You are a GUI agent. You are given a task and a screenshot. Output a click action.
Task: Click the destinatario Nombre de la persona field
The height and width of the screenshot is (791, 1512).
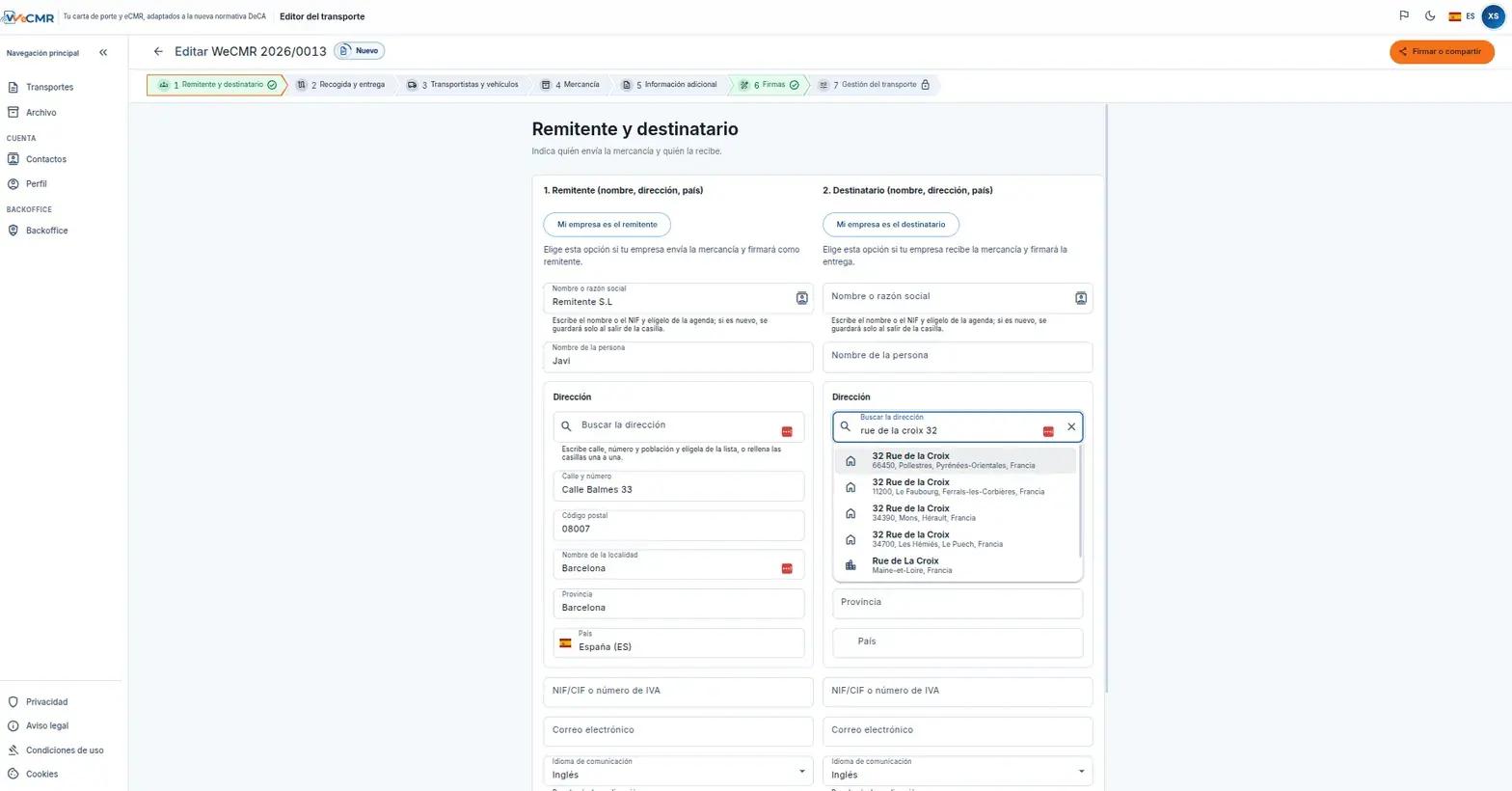pos(958,357)
